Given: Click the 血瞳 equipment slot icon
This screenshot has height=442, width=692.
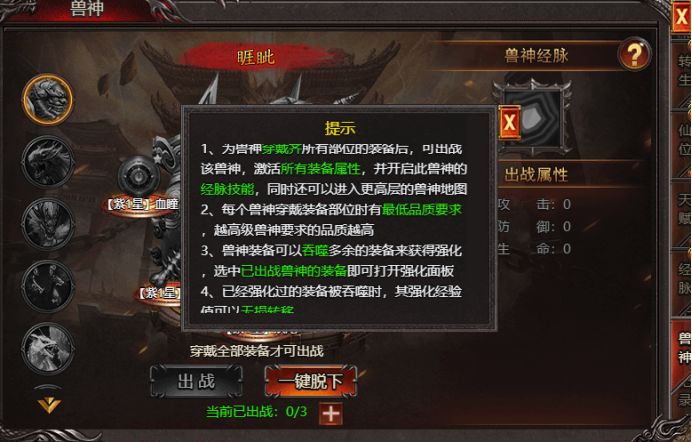Looking at the screenshot, I should click(x=139, y=176).
